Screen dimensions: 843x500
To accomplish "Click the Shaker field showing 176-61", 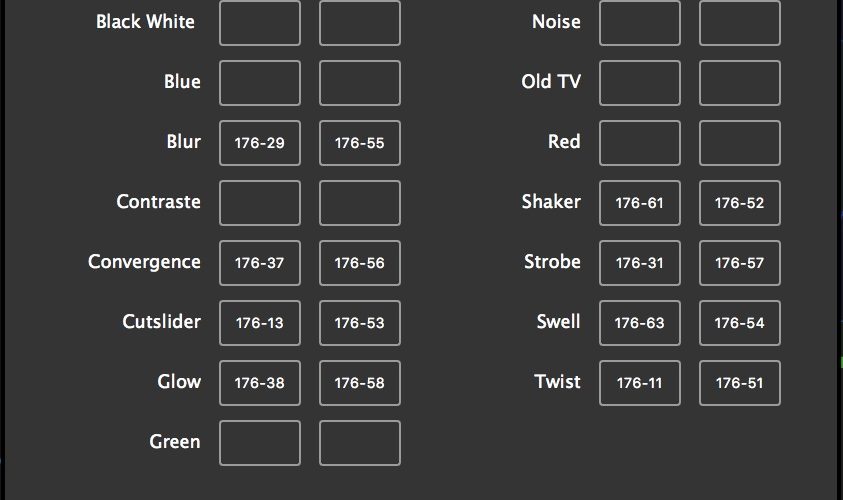I will click(x=640, y=203).
